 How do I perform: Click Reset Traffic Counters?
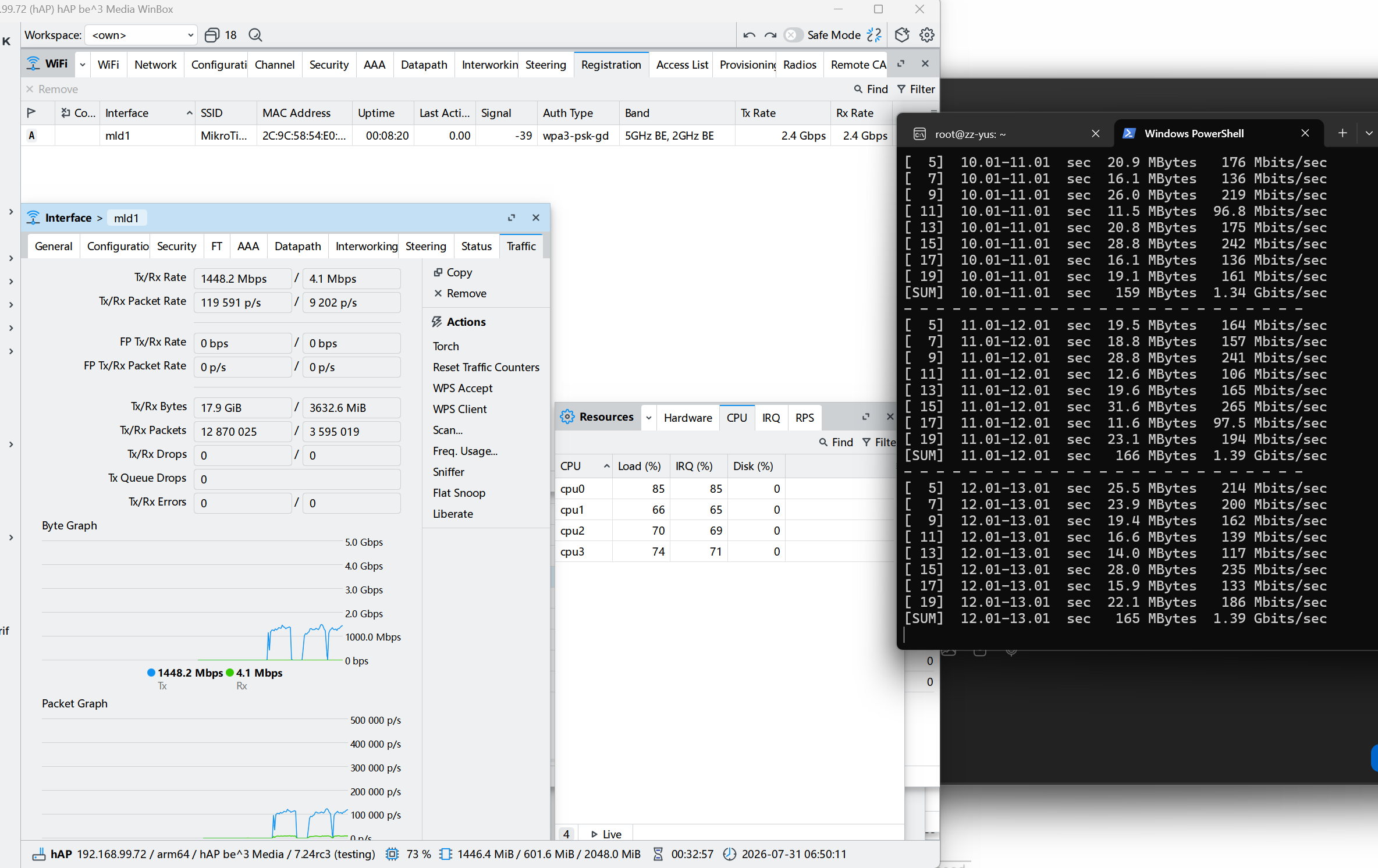(x=486, y=367)
